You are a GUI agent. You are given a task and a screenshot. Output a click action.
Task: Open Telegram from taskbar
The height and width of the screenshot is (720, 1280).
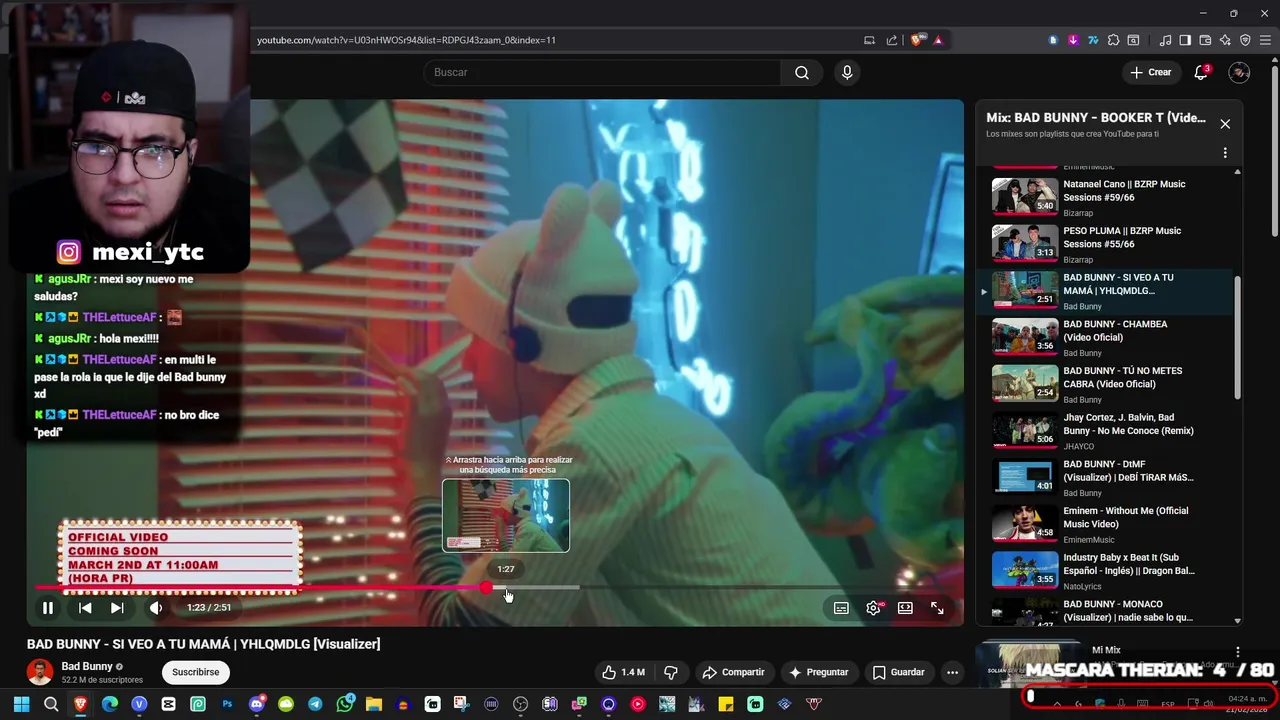[x=316, y=704]
